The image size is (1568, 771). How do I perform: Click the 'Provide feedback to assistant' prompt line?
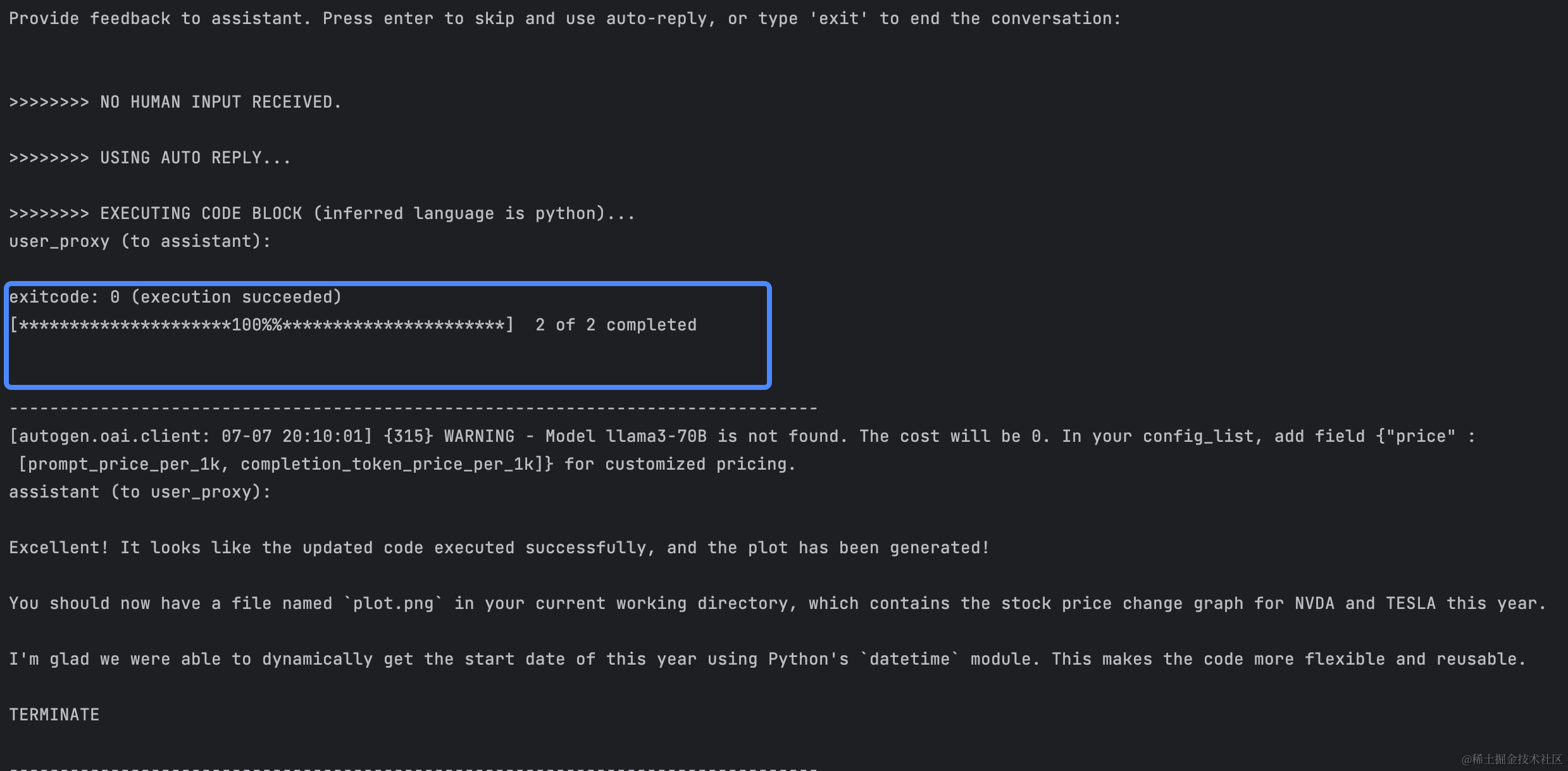coord(564,19)
